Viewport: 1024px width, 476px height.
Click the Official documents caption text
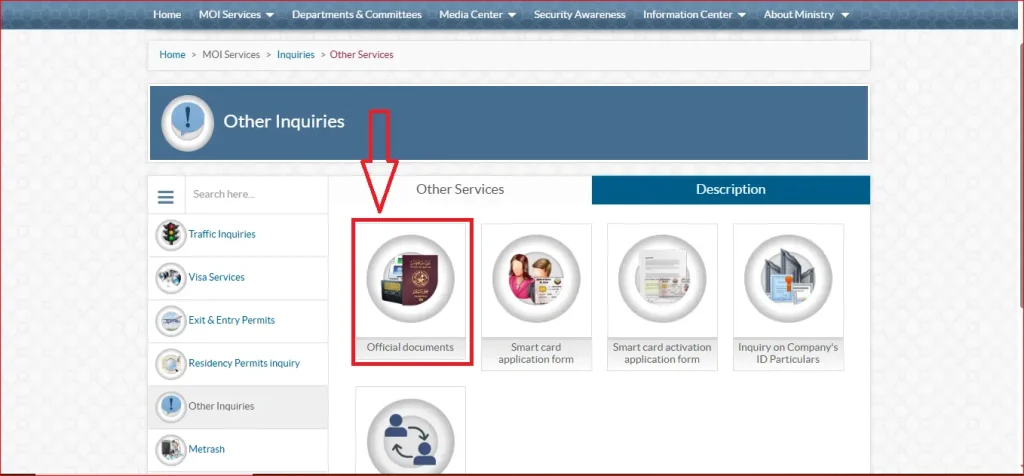[x=410, y=347]
